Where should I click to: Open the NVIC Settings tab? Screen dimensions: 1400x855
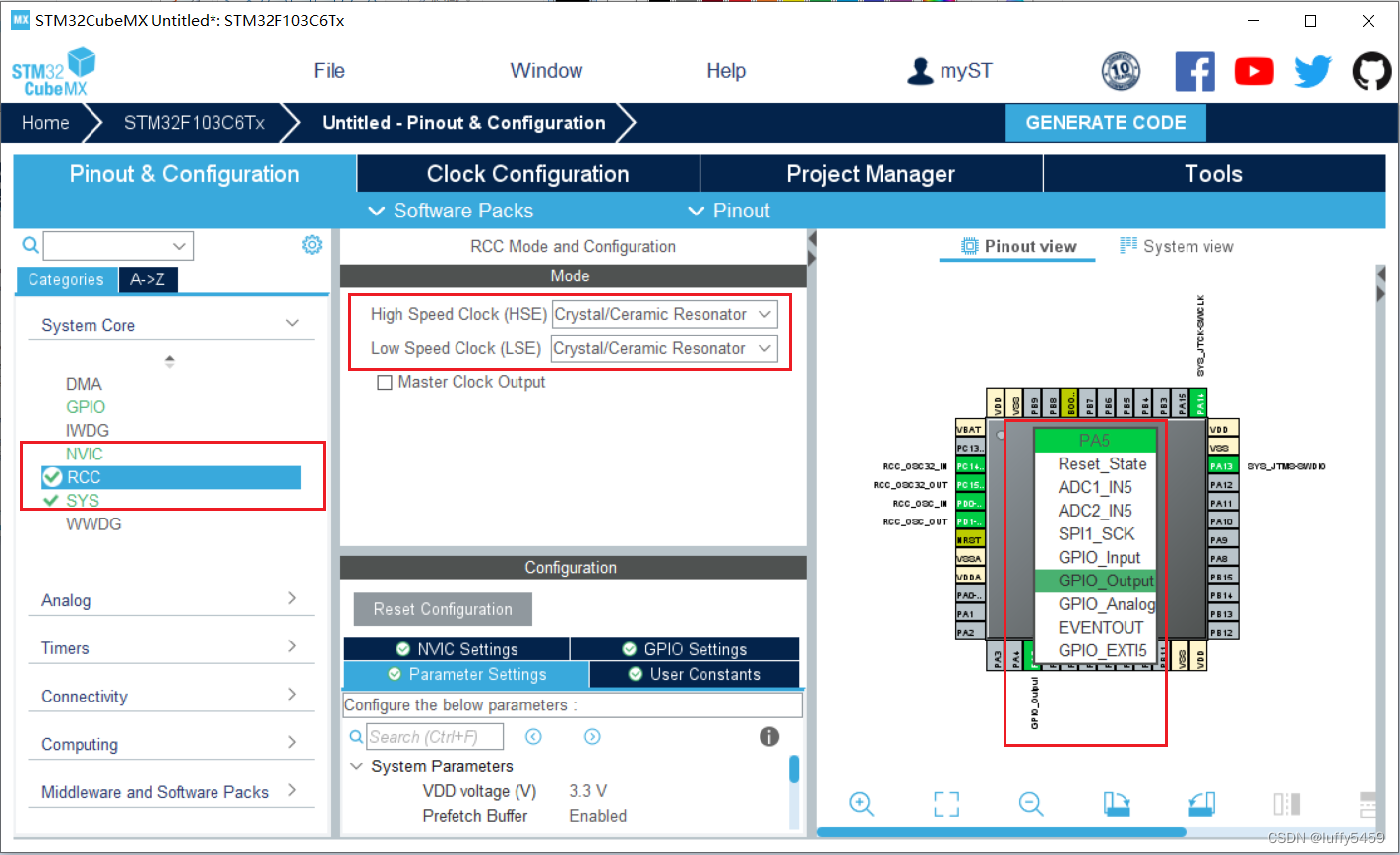457,649
